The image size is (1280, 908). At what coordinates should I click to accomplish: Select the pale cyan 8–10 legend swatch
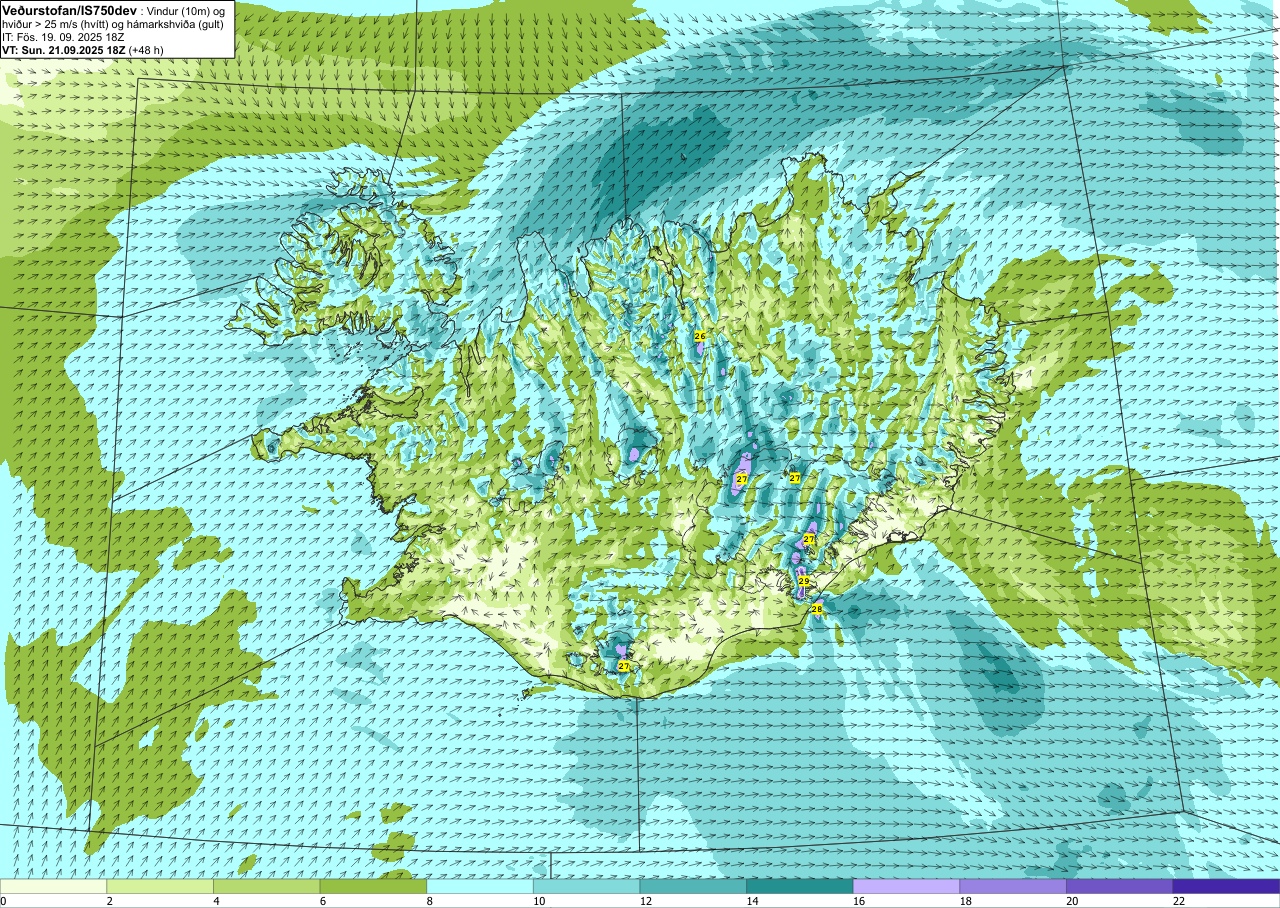480,886
